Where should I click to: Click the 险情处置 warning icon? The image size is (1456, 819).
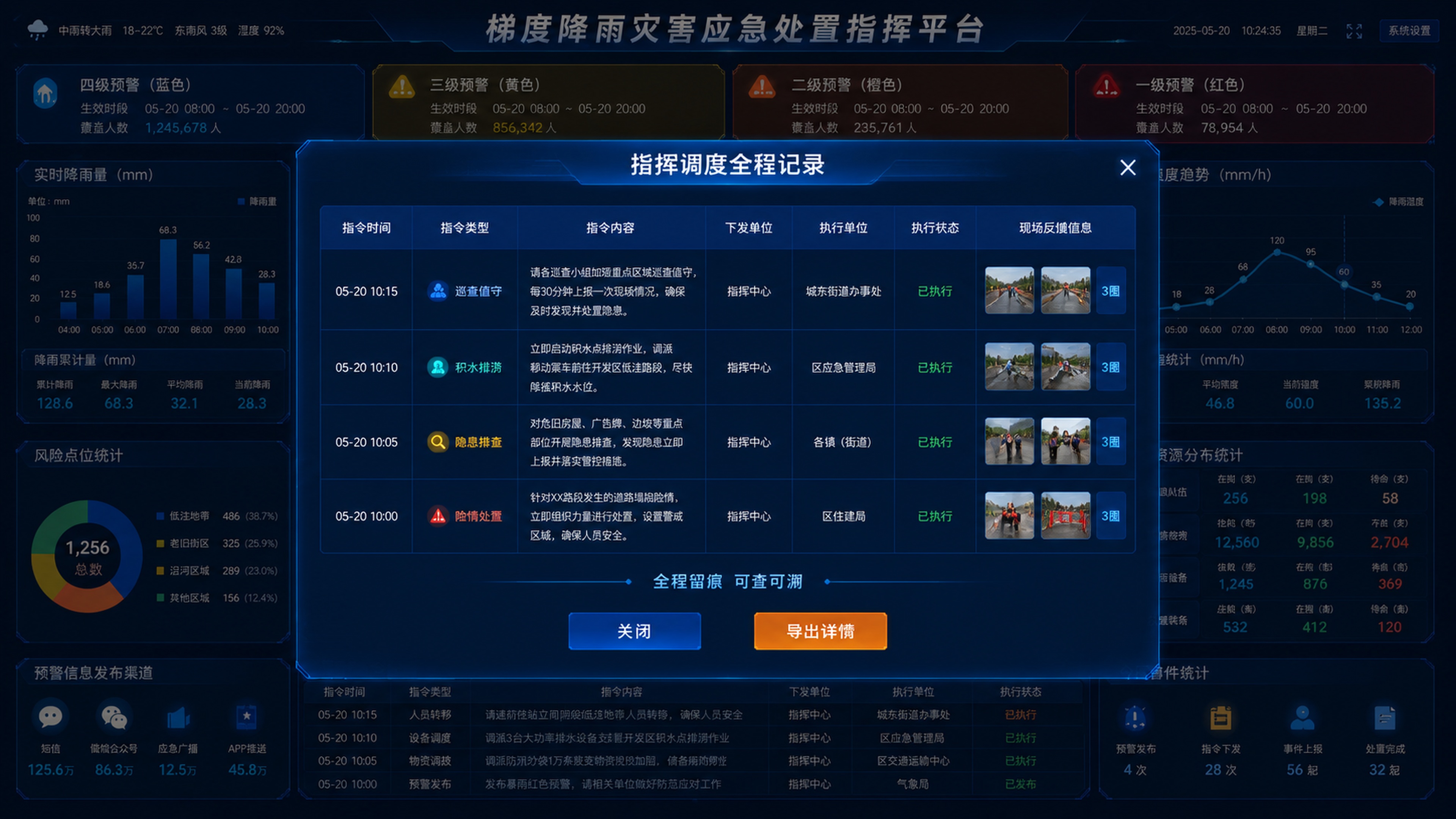(438, 516)
